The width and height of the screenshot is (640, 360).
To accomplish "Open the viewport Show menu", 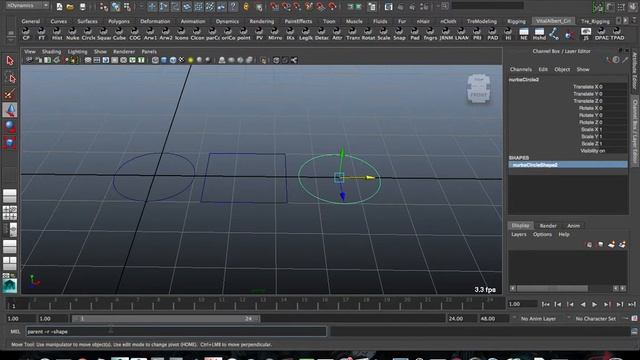I will point(100,52).
